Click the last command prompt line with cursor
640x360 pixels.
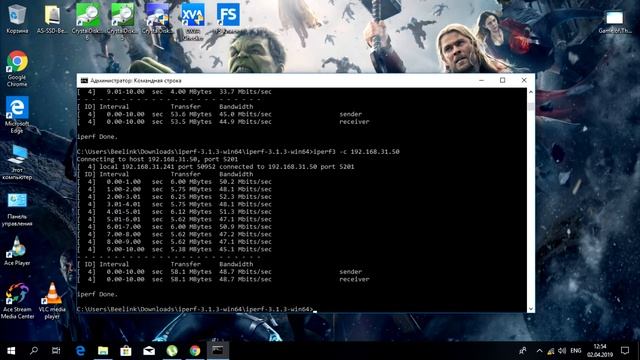pyautogui.click(x=197, y=309)
